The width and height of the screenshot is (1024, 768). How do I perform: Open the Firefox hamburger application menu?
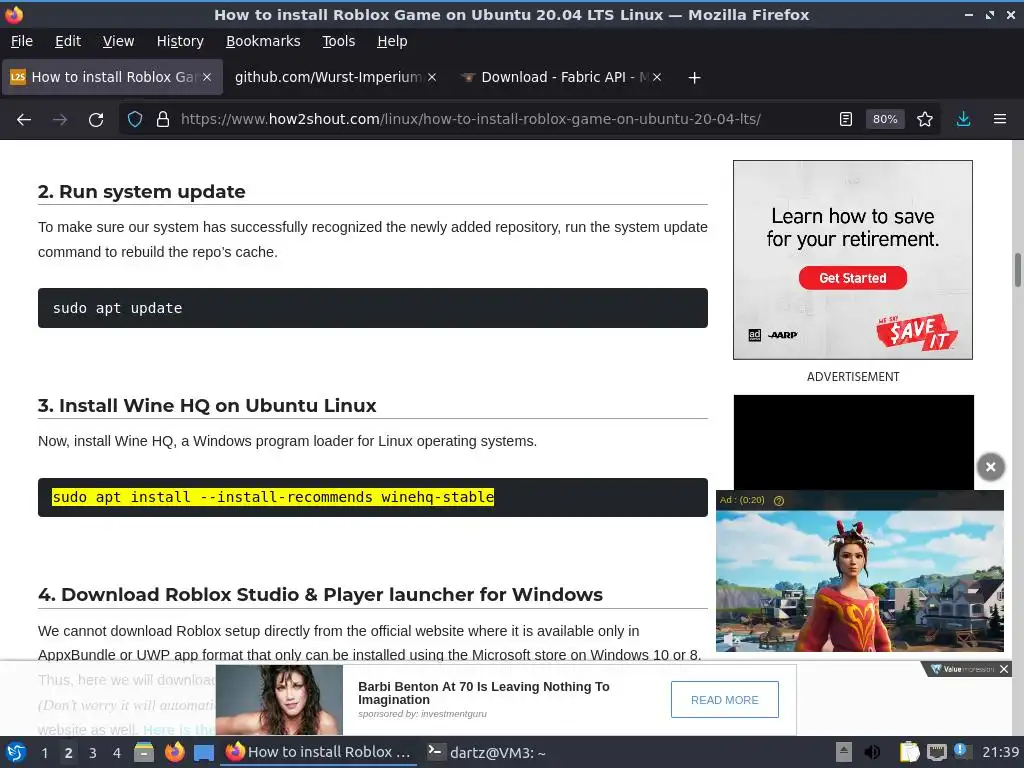pyautogui.click(x=1000, y=120)
